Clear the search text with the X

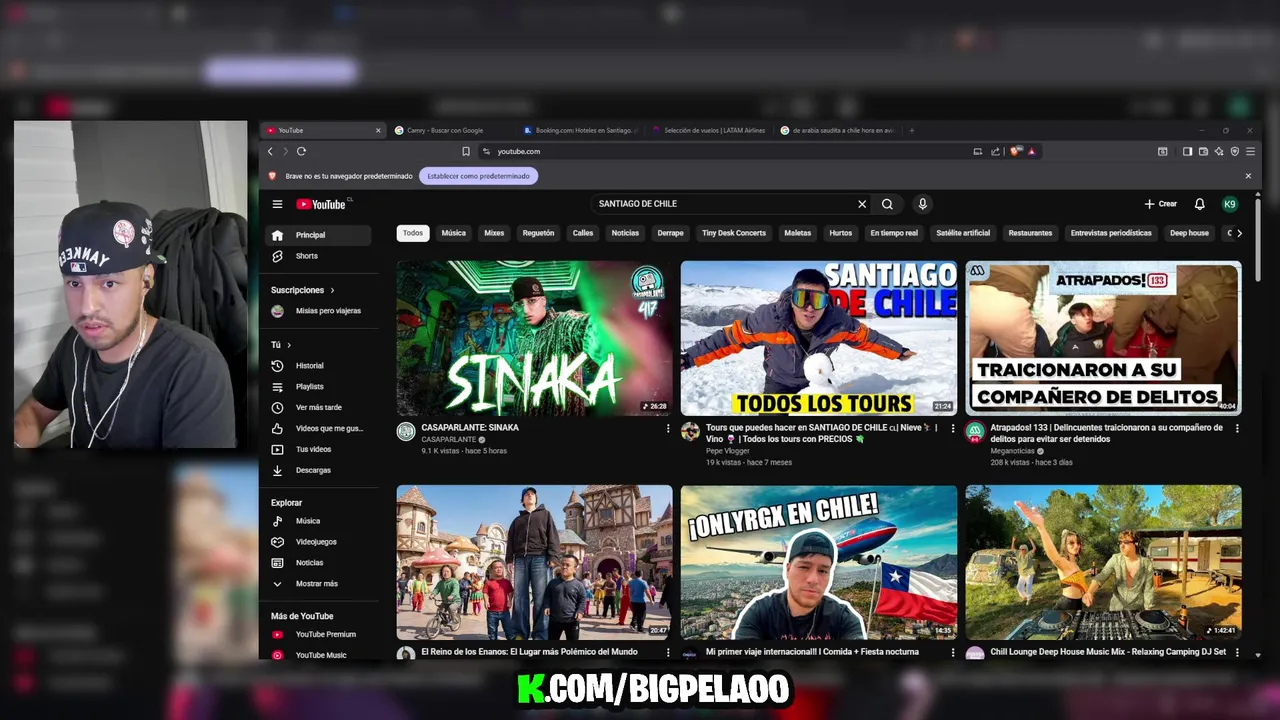(x=862, y=204)
